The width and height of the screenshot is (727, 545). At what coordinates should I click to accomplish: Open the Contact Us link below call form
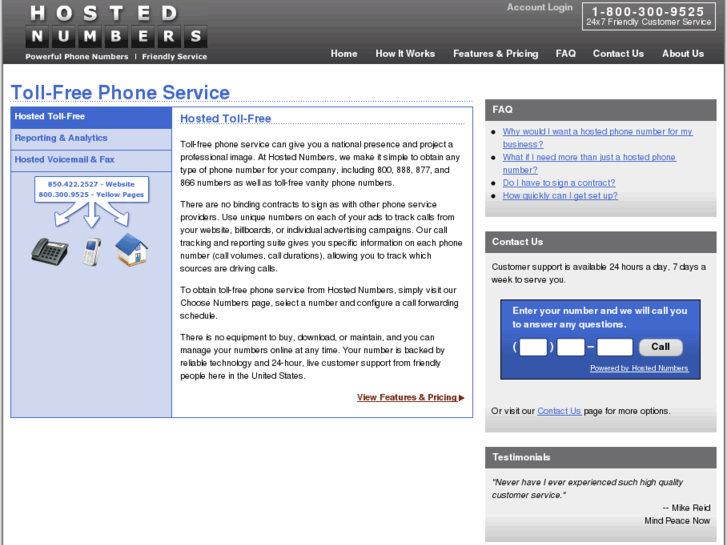tap(559, 411)
